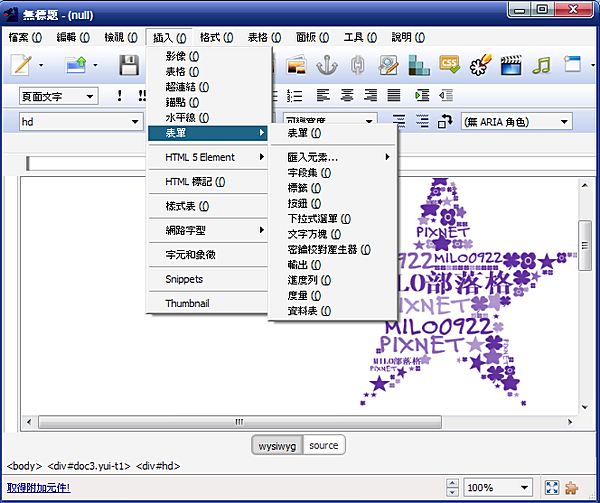Open the 檢視 menu
The width and height of the screenshot is (600, 503).
point(121,37)
